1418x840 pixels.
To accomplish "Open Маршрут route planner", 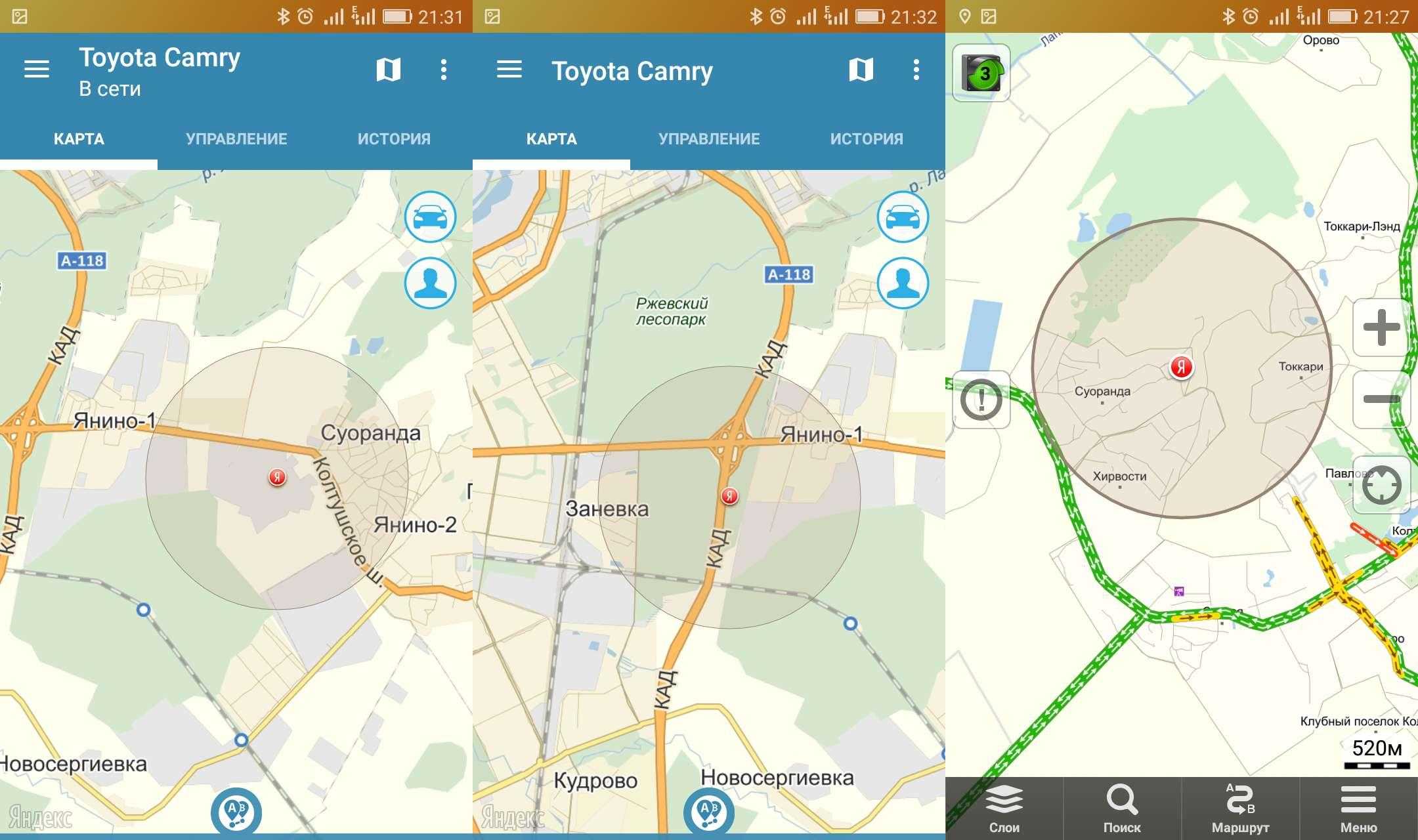I will click(x=1241, y=808).
